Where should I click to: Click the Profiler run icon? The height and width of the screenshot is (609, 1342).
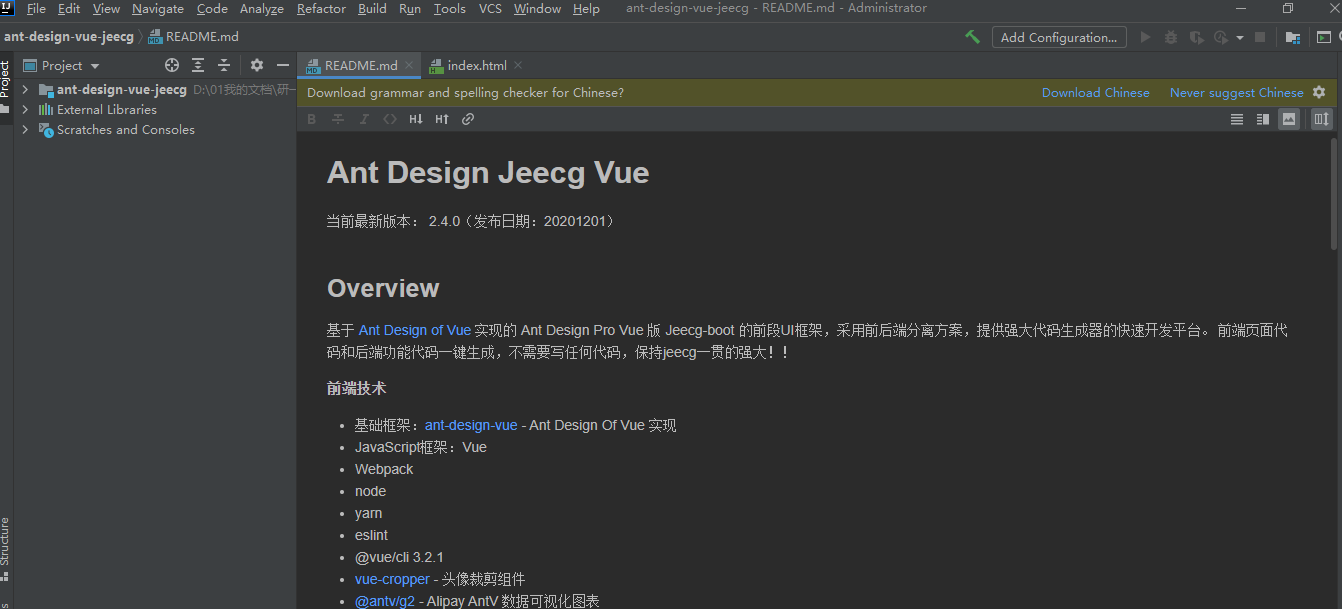(1220, 37)
